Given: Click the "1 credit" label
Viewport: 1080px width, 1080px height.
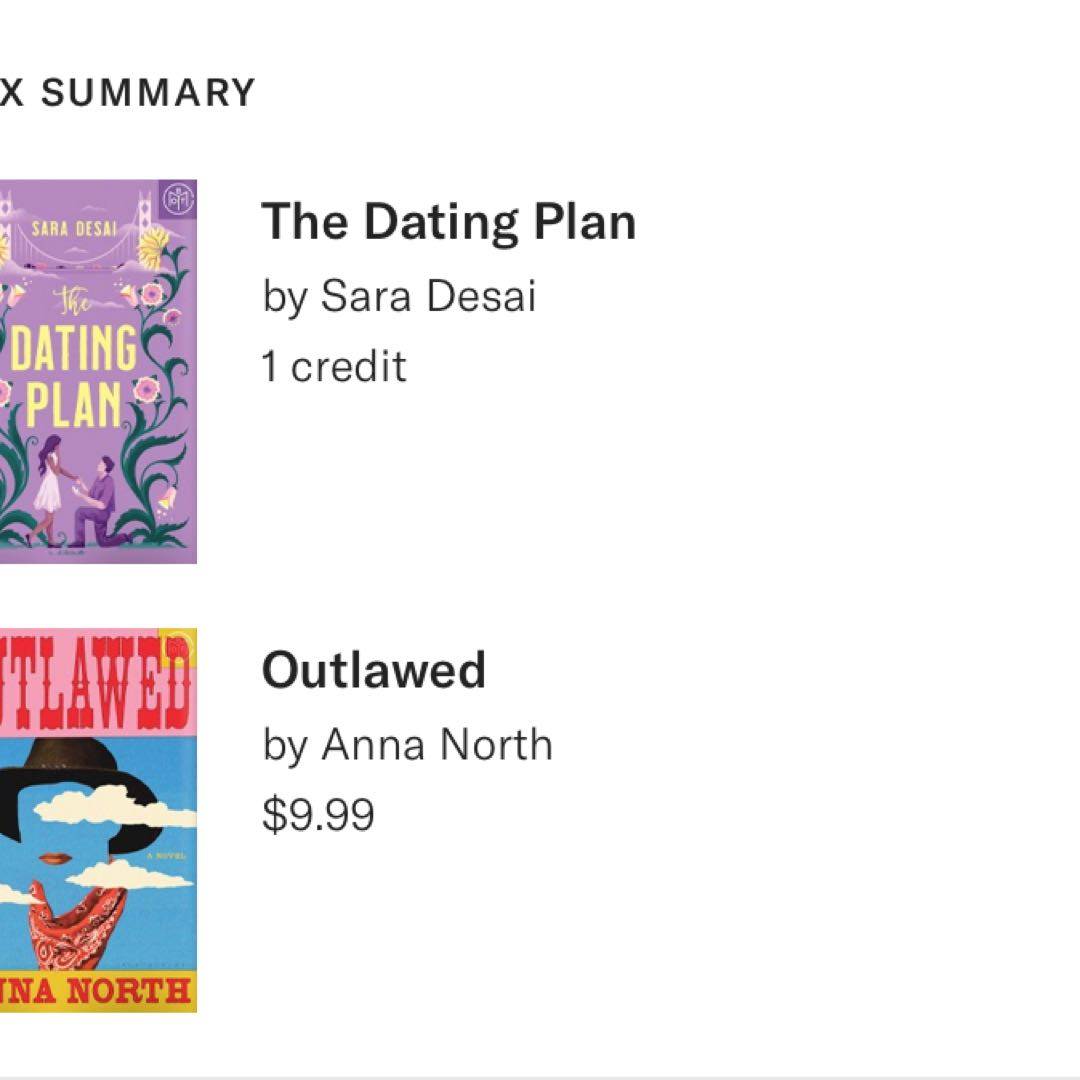Looking at the screenshot, I should [334, 367].
